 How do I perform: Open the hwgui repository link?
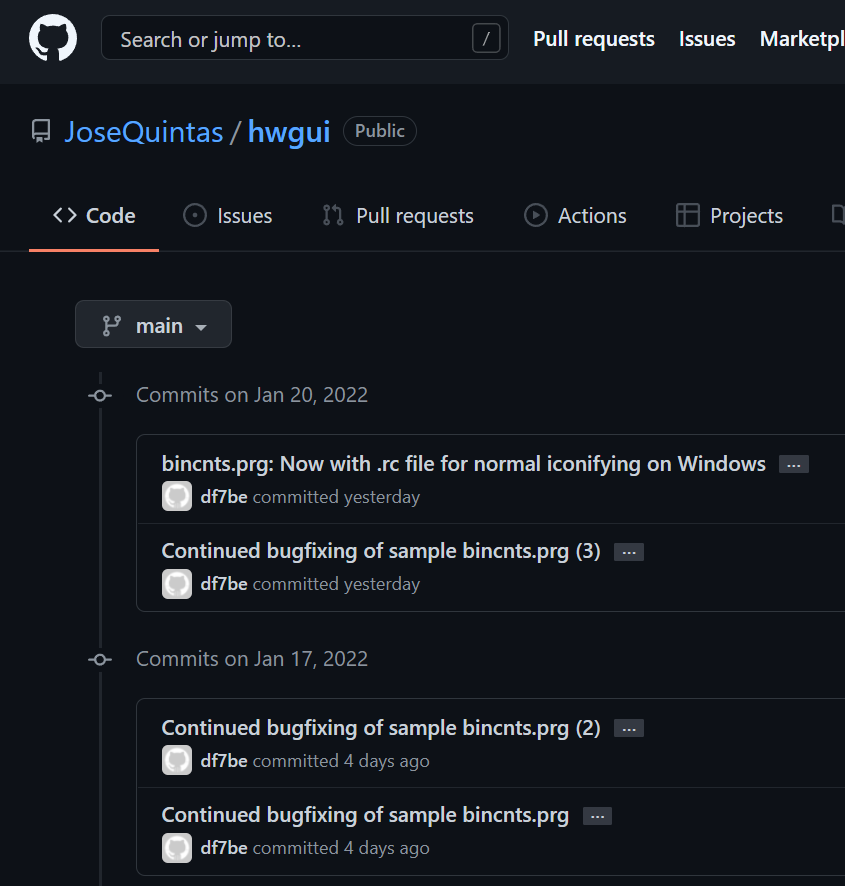click(289, 132)
